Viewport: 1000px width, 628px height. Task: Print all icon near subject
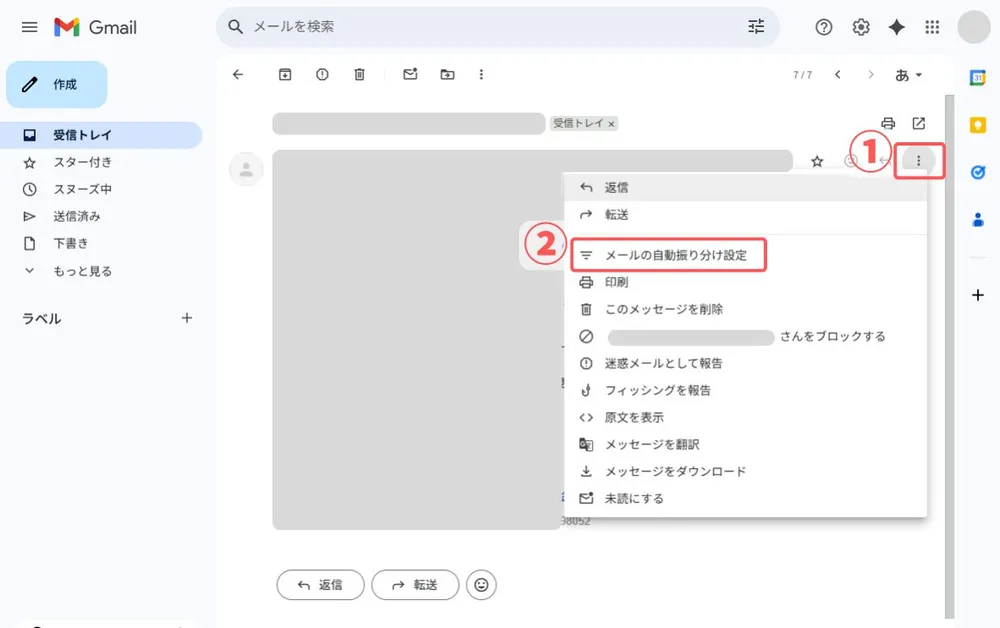(x=888, y=123)
